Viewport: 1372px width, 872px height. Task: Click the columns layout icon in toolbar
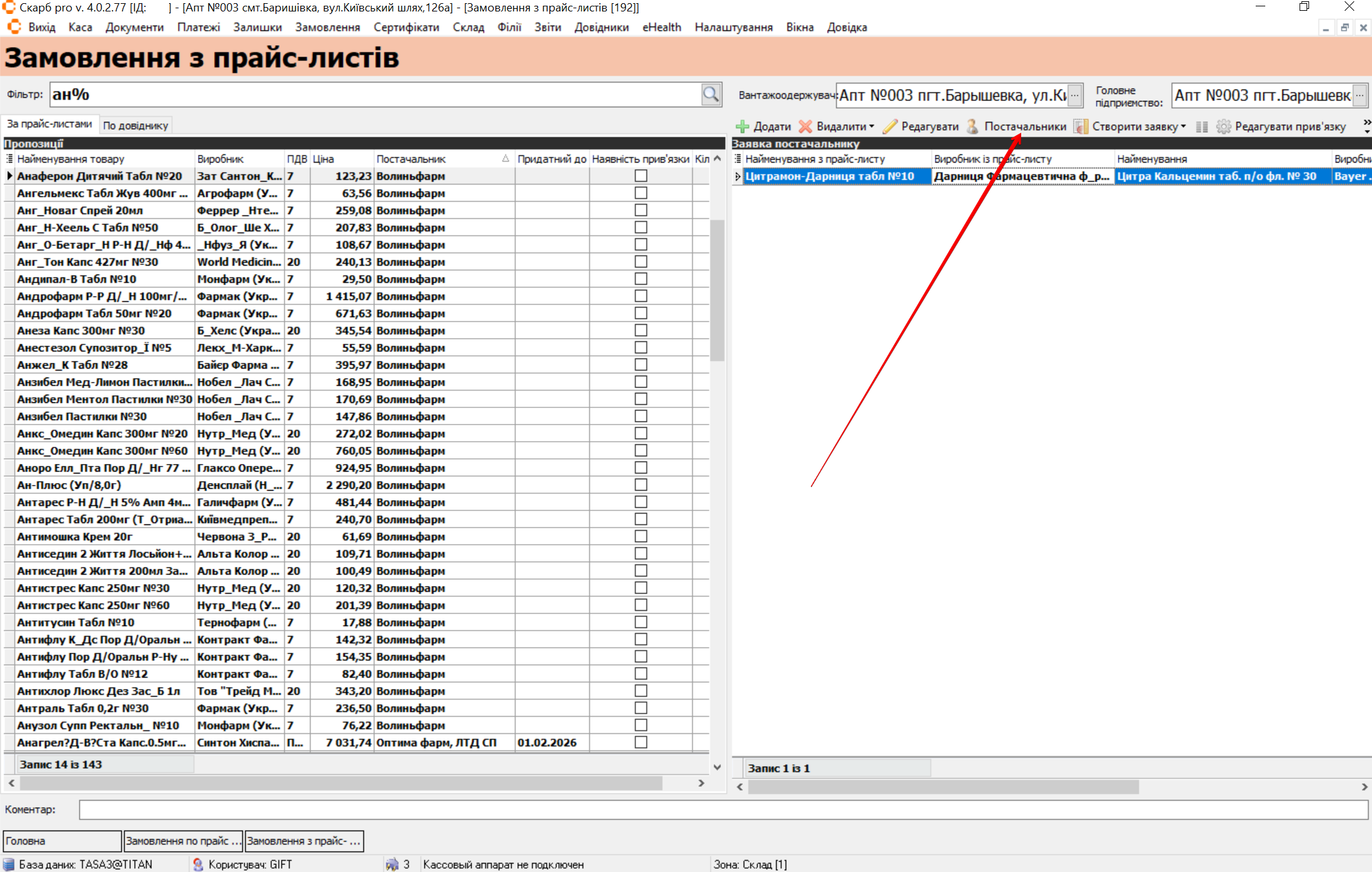click(1201, 126)
